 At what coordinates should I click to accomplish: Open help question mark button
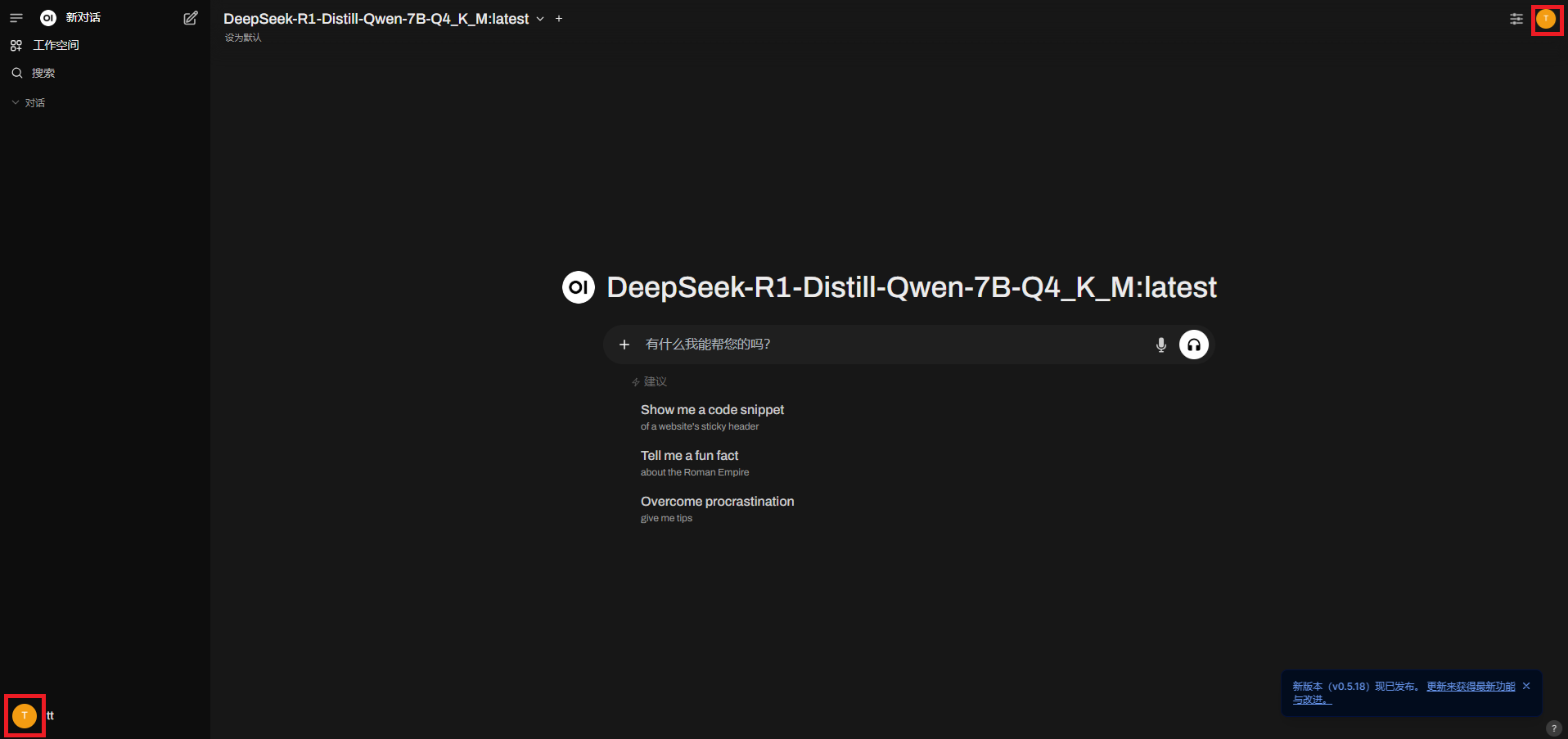click(x=1553, y=728)
